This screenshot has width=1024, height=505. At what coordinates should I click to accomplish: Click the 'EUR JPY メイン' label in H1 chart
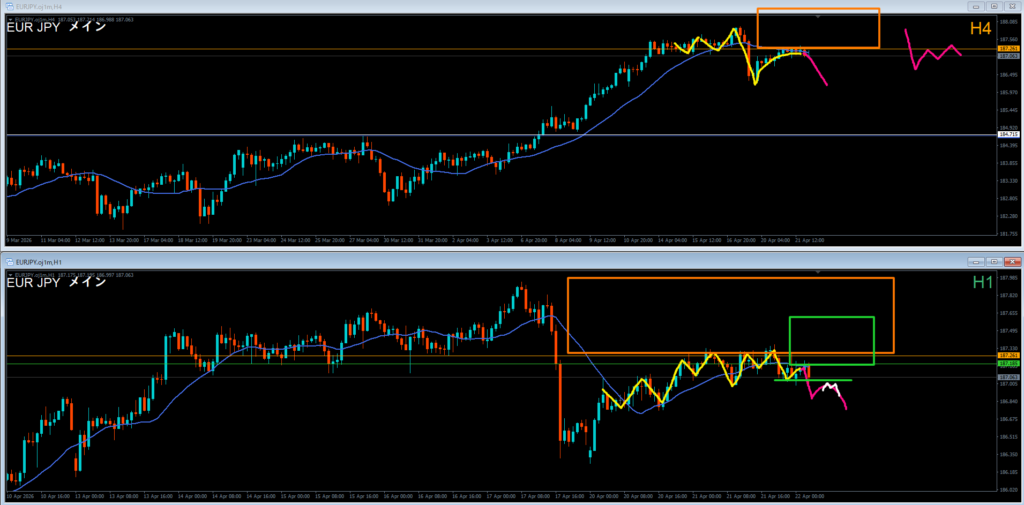[56, 283]
